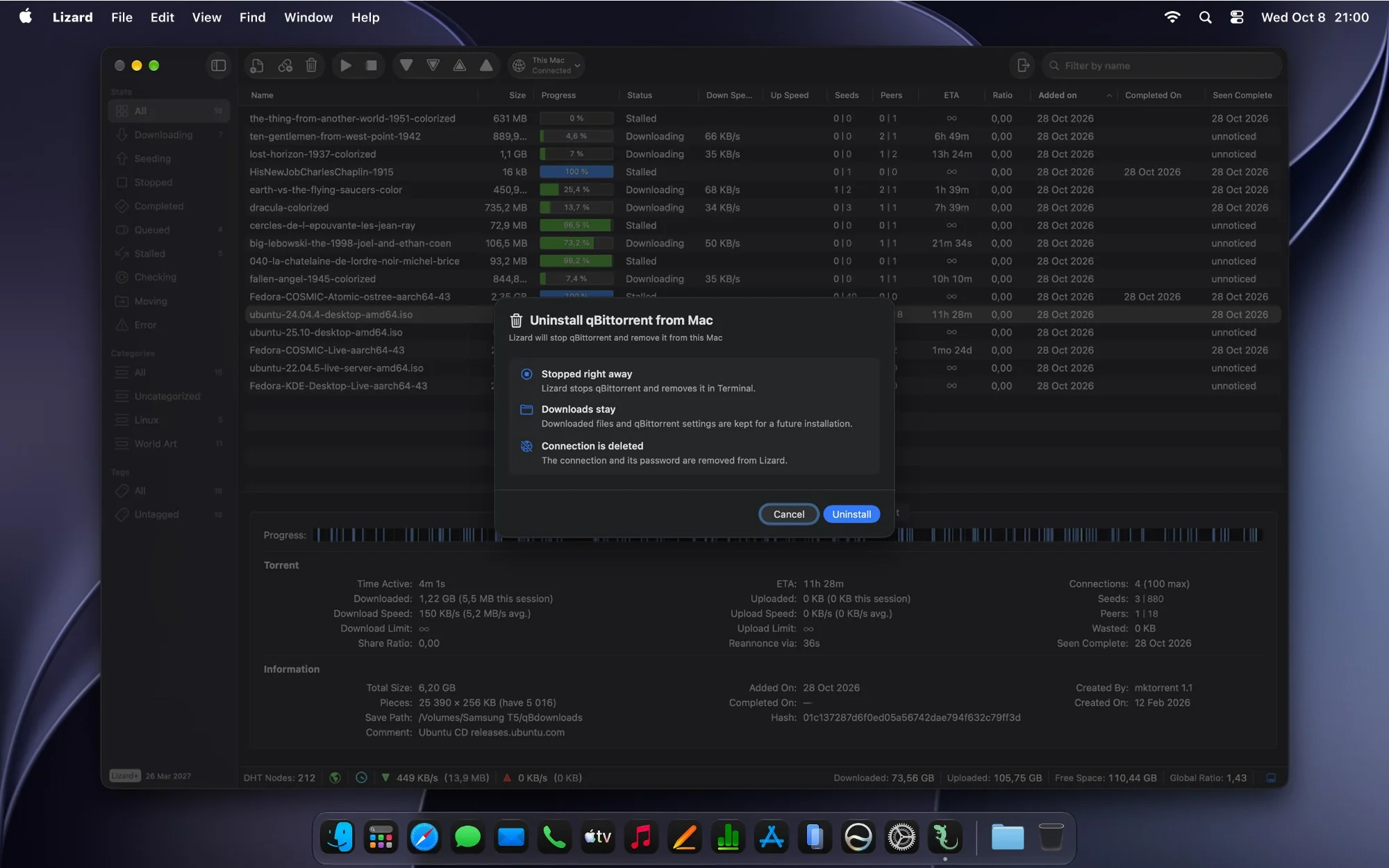Click the Spotlight search menu bar icon
Image resolution: width=1389 pixels, height=868 pixels.
1205,17
